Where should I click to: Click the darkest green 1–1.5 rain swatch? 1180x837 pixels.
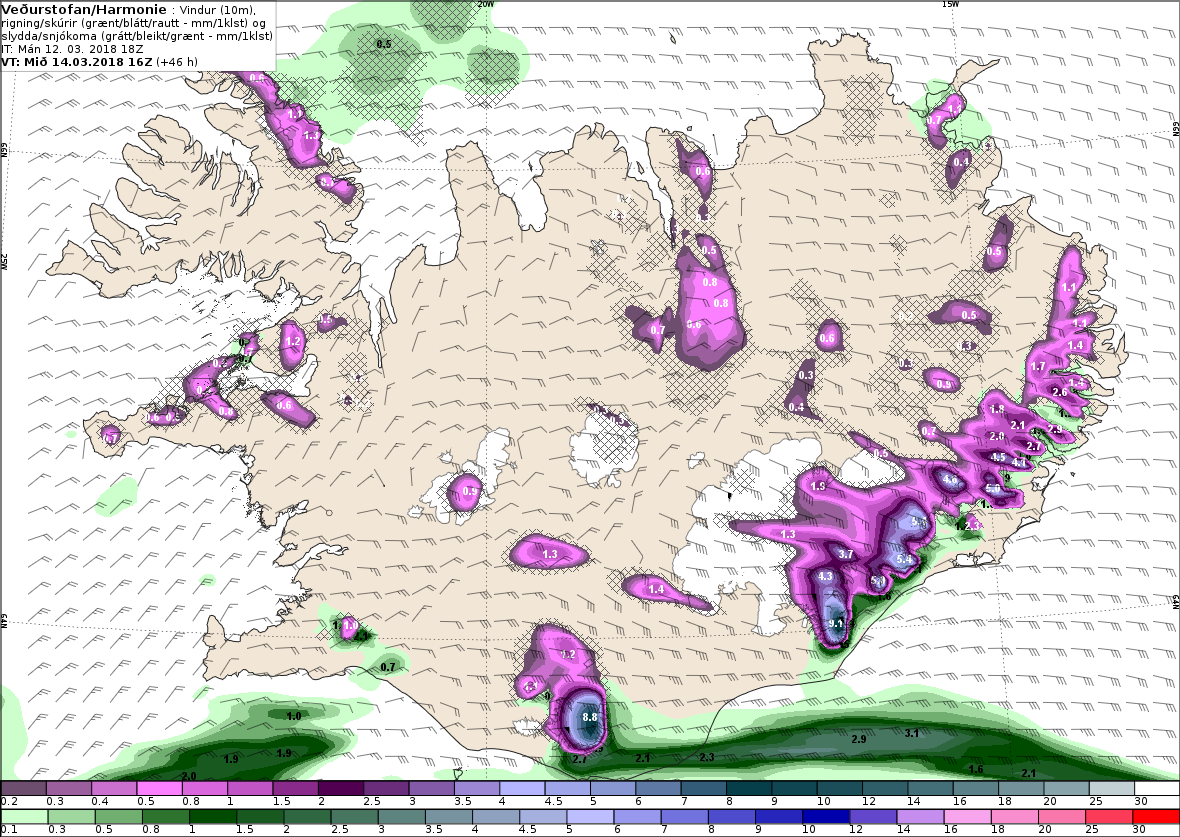click(x=211, y=817)
